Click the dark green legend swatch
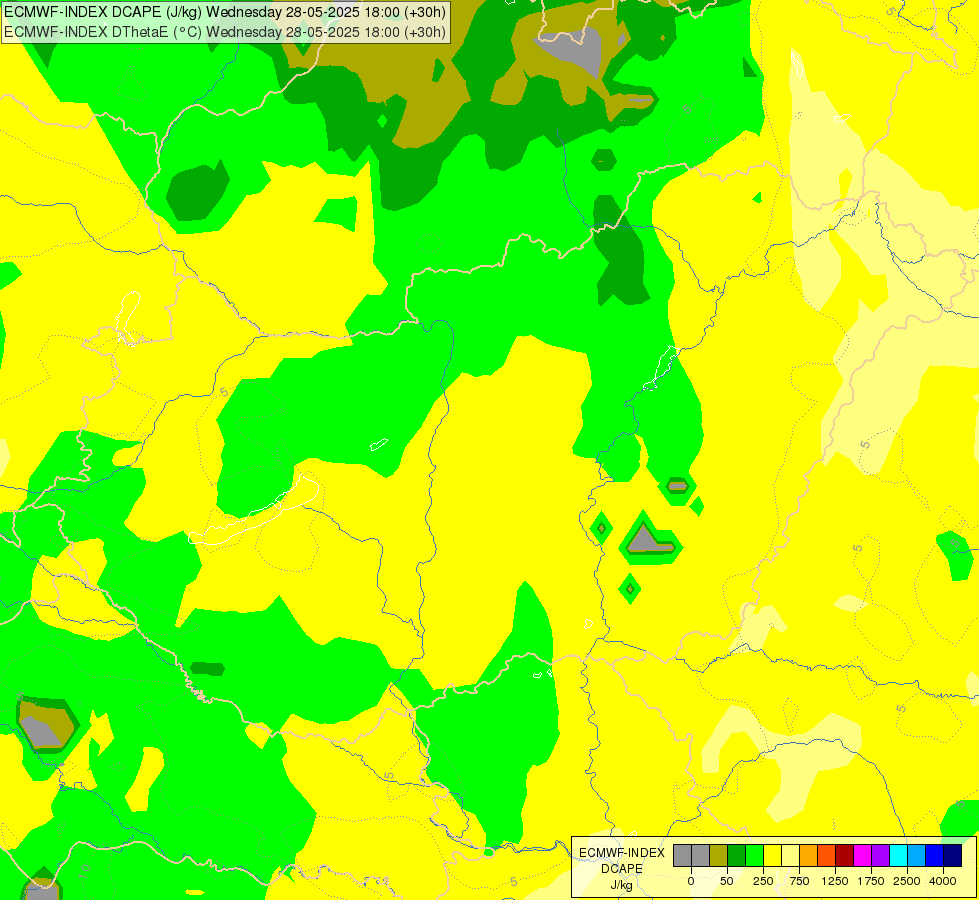This screenshot has height=900, width=979. (x=736, y=856)
